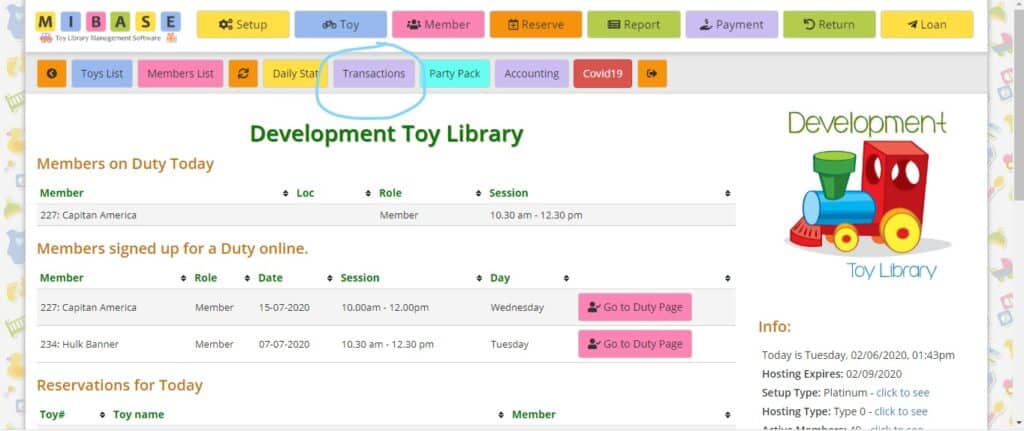The image size is (1024, 431).
Task: Sort online duty table by Day column
Action: coord(530,278)
